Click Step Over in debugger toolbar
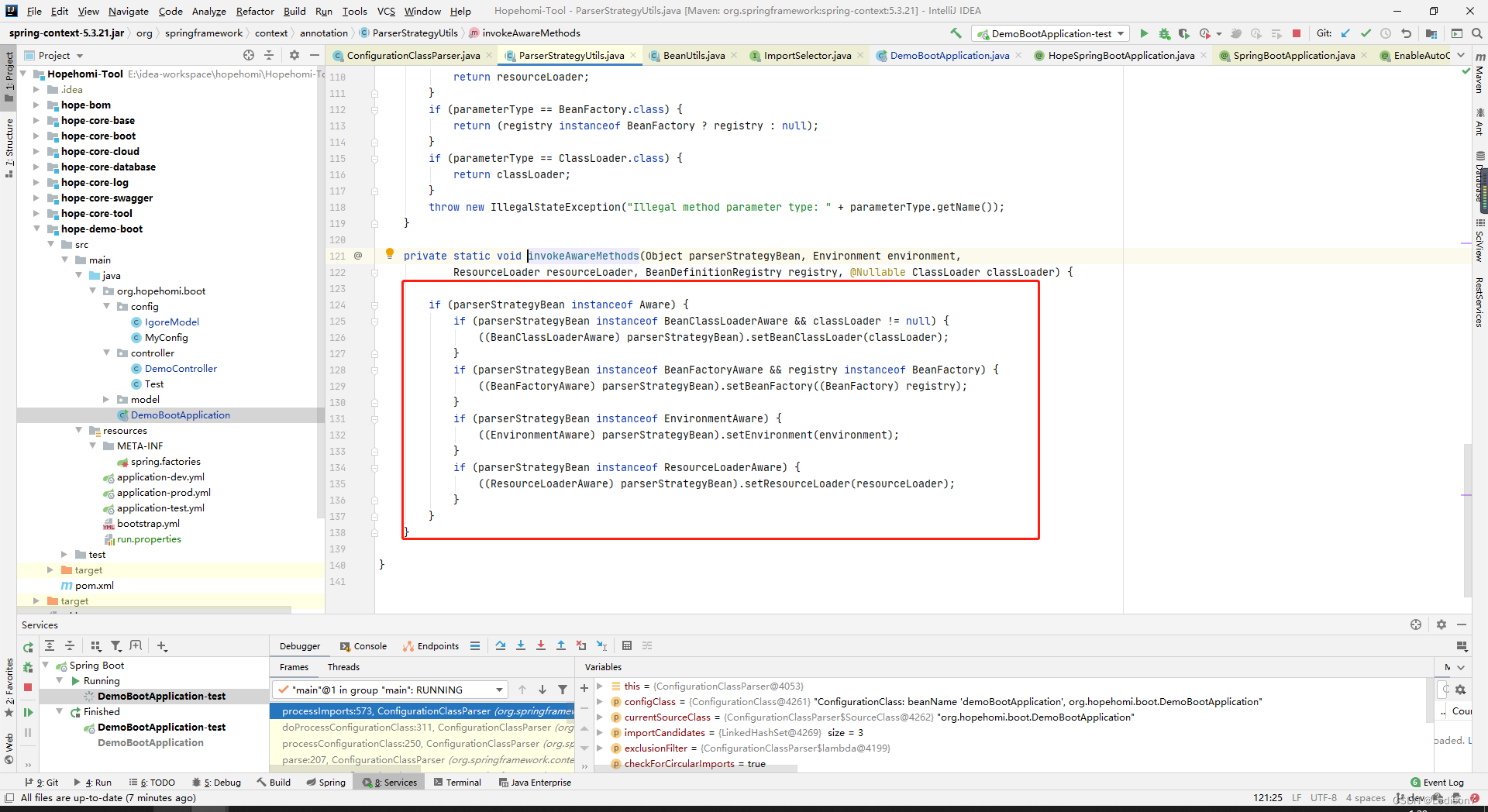Screen dimensions: 1488x812 501,645
